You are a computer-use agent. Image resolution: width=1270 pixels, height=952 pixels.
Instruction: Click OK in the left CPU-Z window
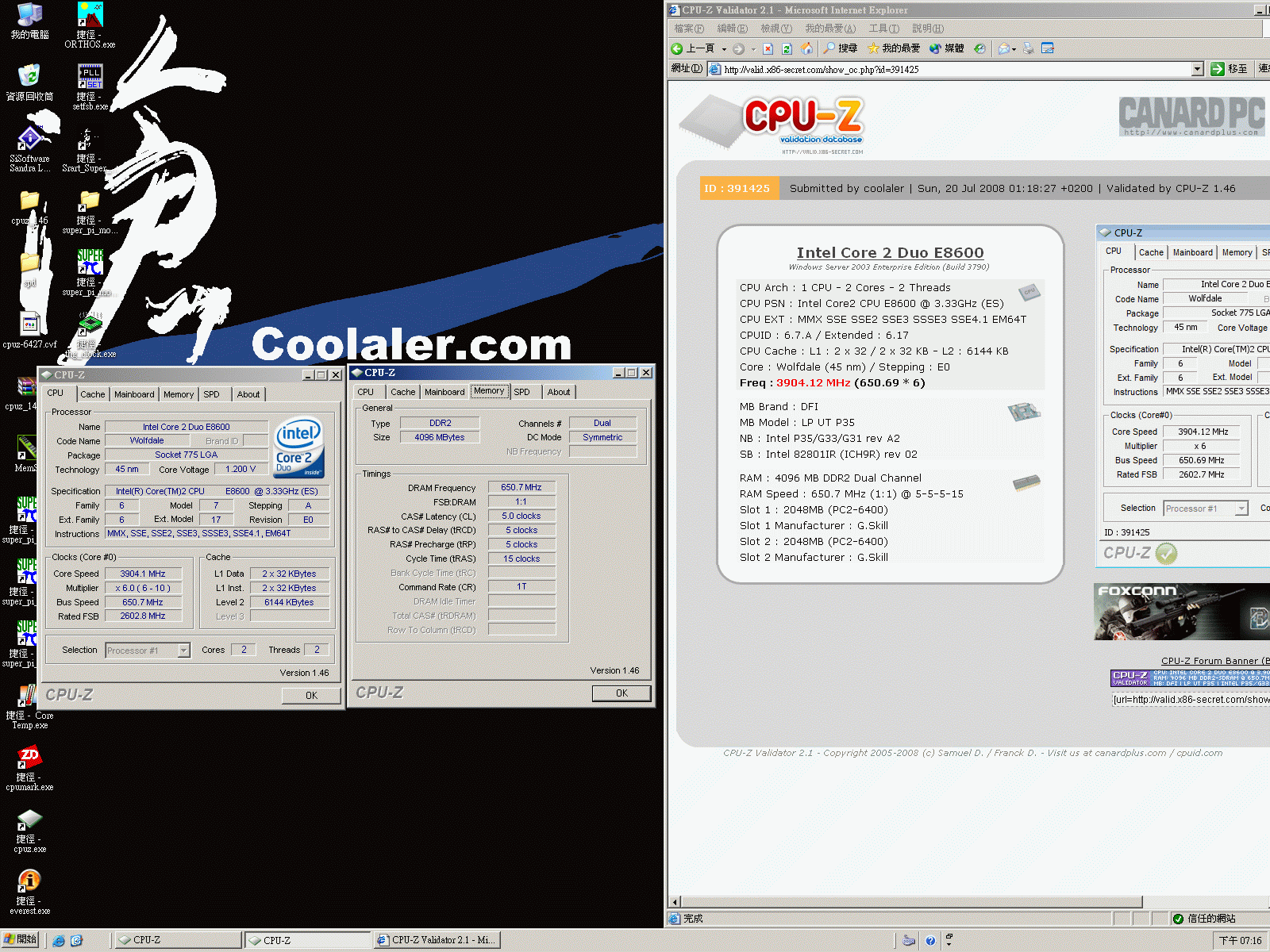[311, 696]
